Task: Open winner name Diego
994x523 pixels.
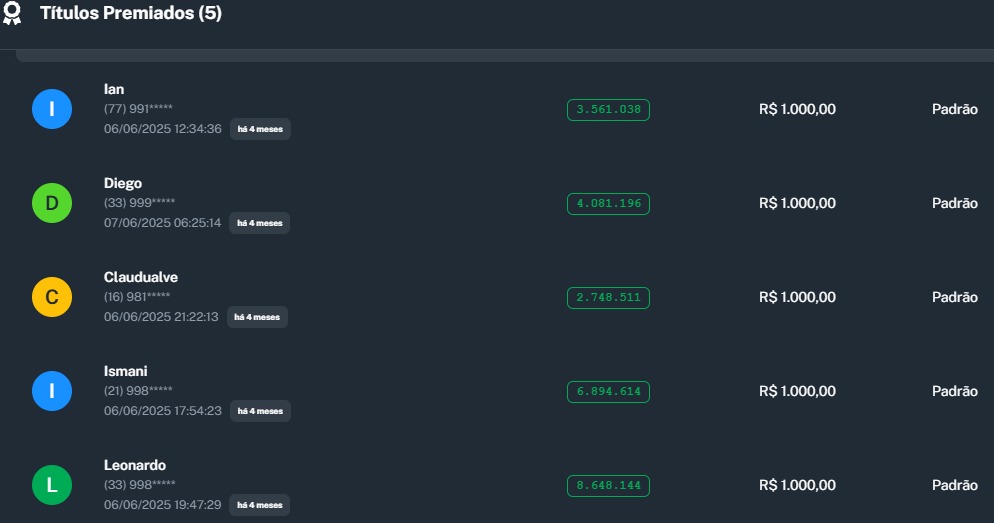Action: 123,183
